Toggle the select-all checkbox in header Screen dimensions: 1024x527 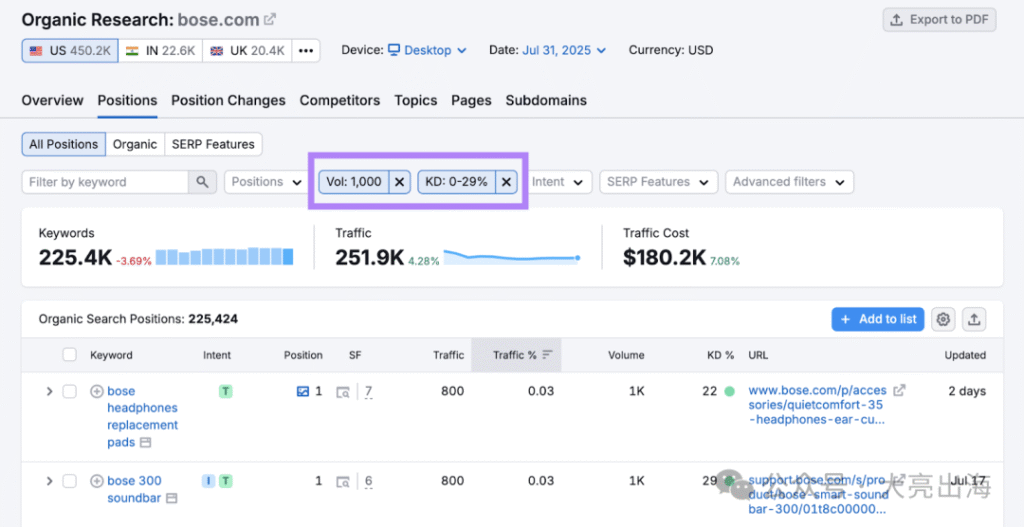pyautogui.click(x=69, y=355)
